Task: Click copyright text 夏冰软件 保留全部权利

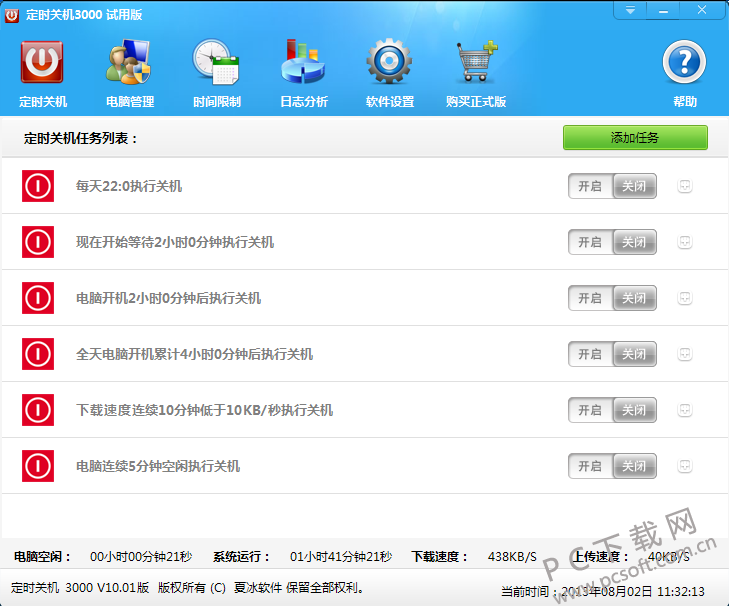Action: pos(299,587)
